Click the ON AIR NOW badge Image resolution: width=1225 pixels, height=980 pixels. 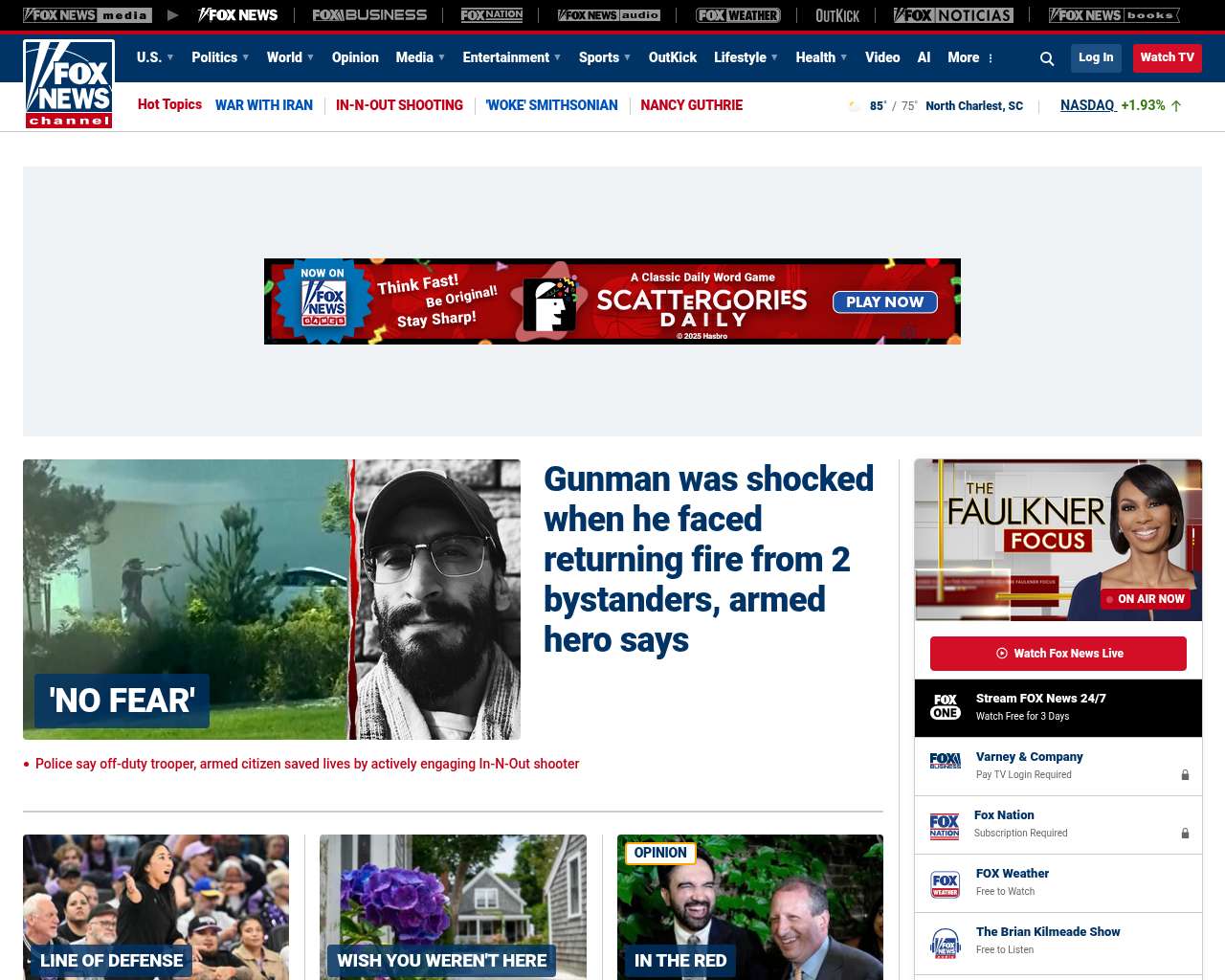coord(1146,599)
